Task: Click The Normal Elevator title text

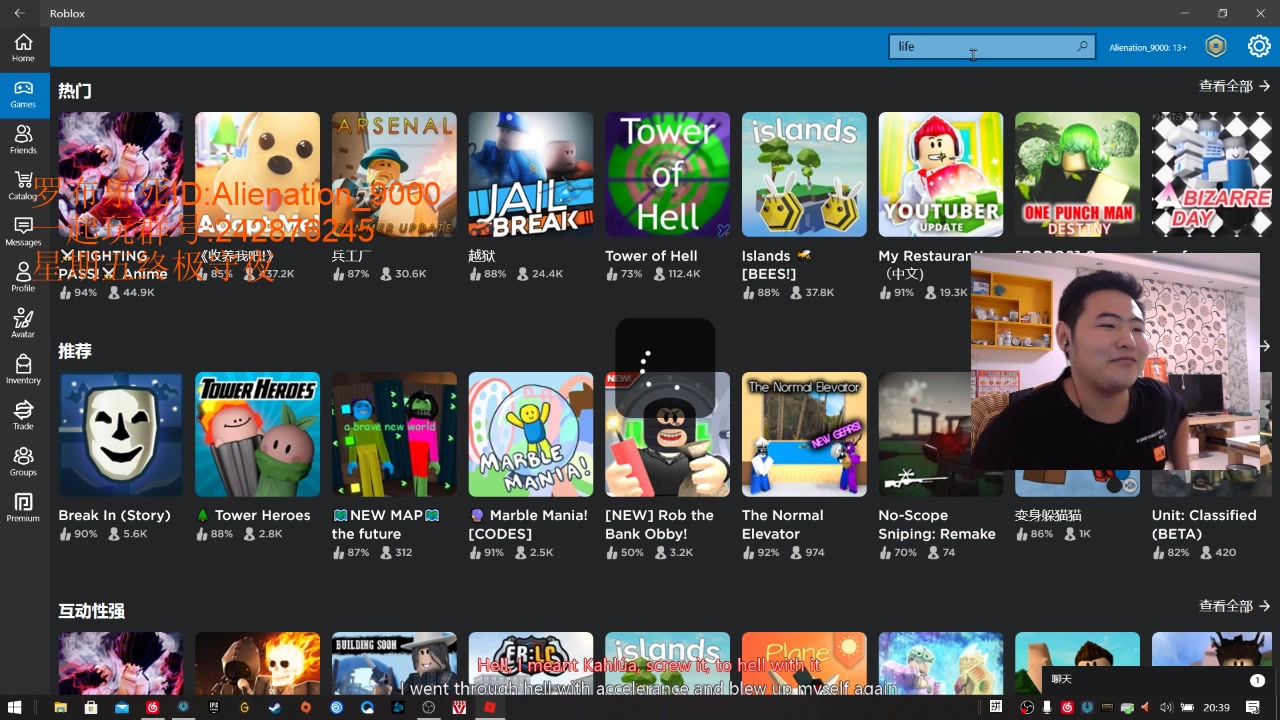Action: [783, 525]
